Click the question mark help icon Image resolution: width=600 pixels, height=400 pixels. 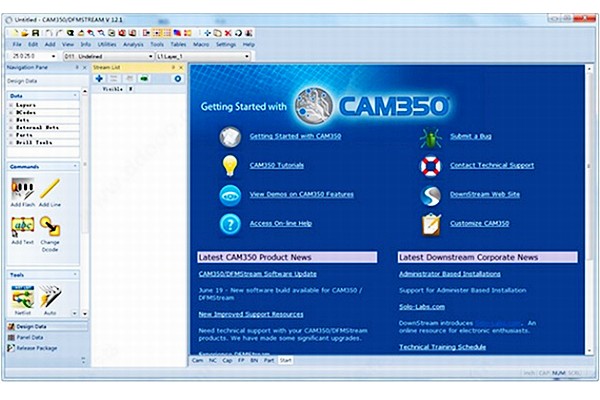tap(230, 224)
